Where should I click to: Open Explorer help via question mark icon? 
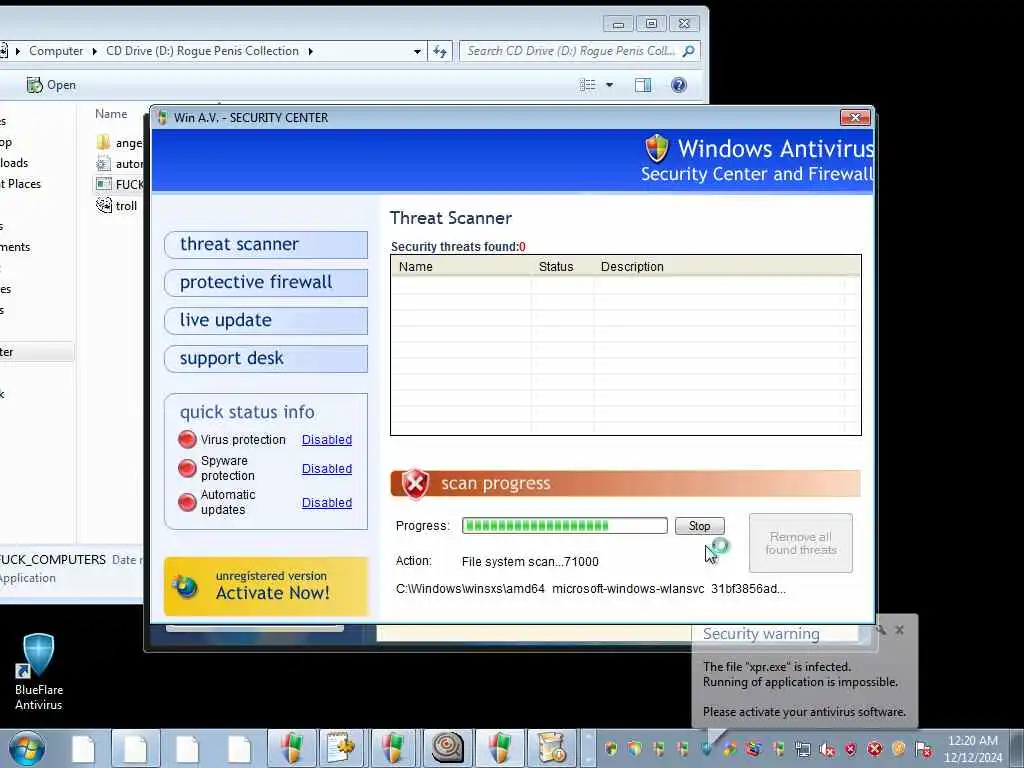(x=679, y=85)
